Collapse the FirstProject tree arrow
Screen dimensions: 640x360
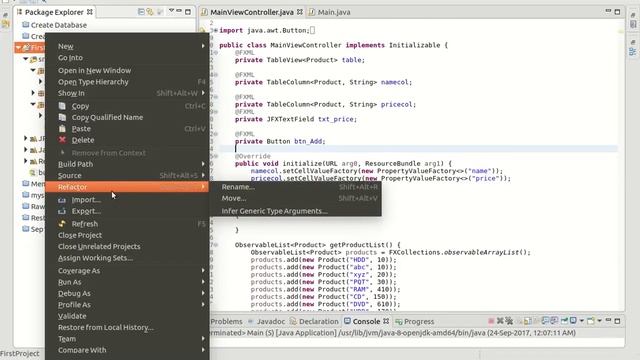click(18, 48)
